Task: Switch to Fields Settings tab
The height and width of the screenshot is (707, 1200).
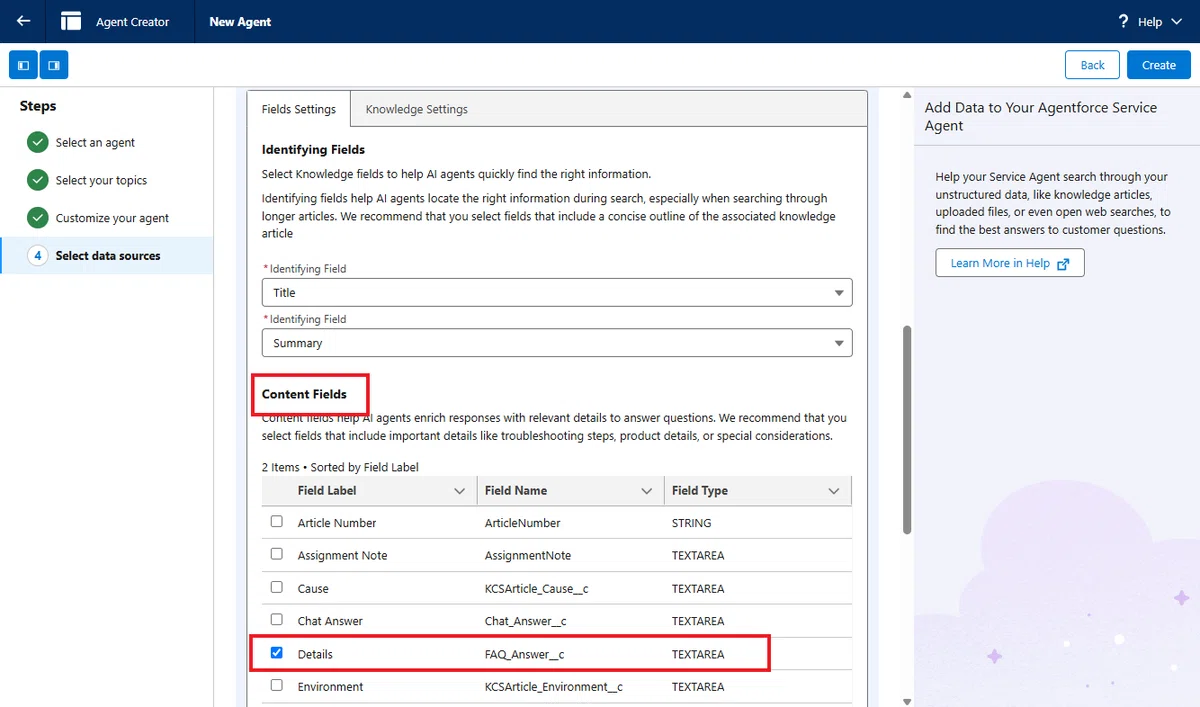Action: coord(299,109)
